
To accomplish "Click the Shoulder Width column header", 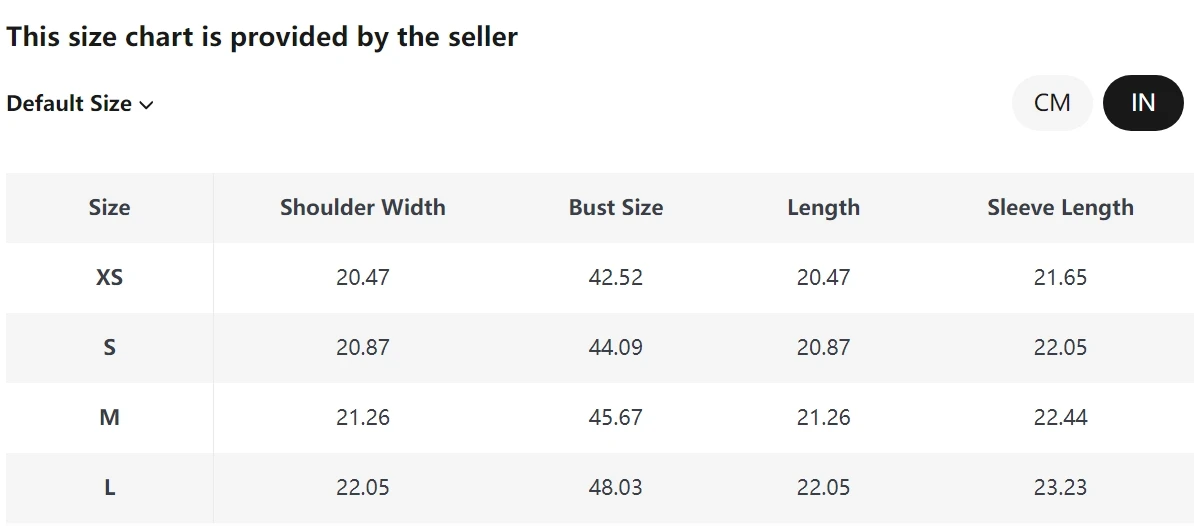I will tap(363, 208).
